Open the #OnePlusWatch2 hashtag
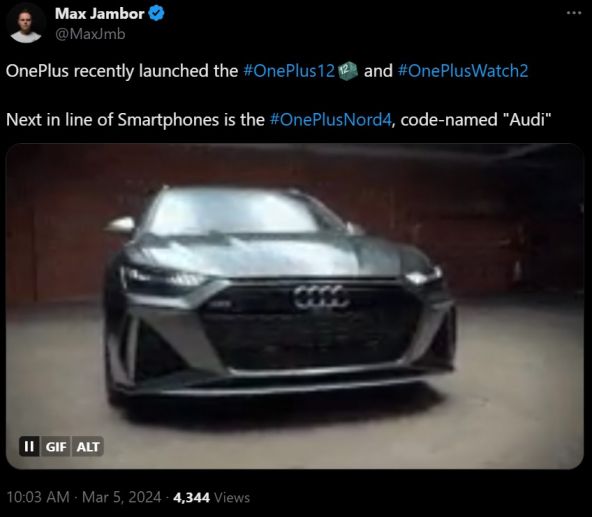Viewport: 592px width, 517px height. tap(463, 71)
